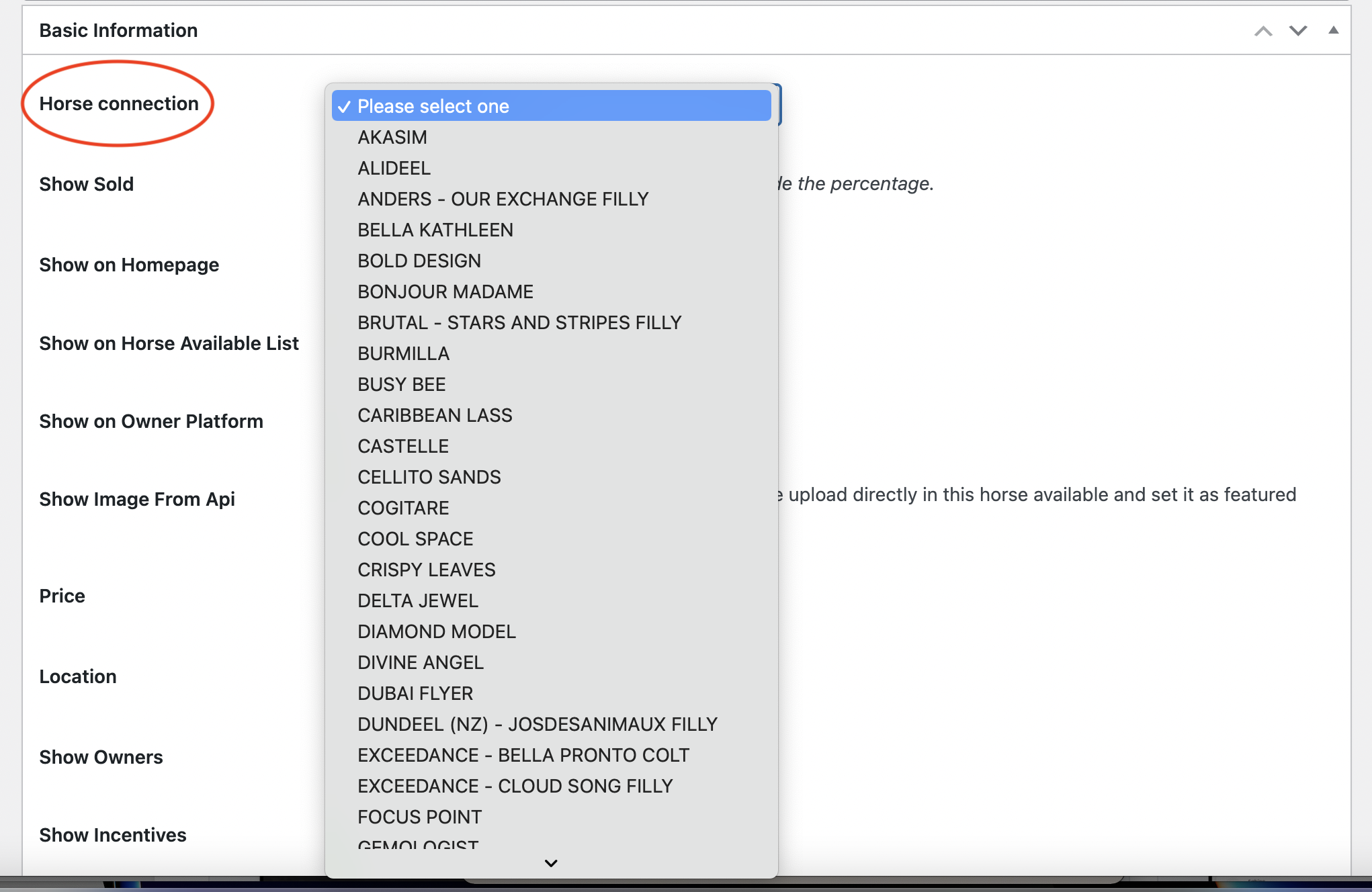
Task: Collapse the Basic Information panel
Action: coord(1333,30)
